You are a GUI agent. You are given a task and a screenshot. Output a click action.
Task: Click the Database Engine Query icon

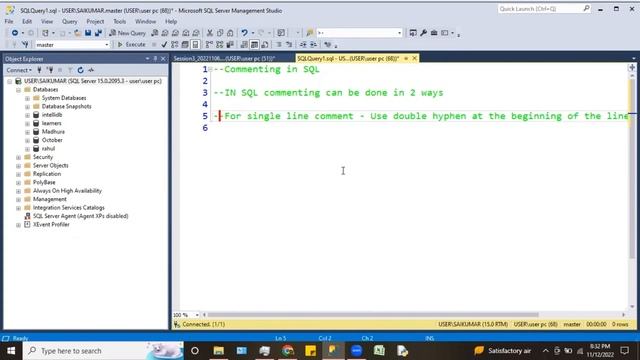pos(155,33)
